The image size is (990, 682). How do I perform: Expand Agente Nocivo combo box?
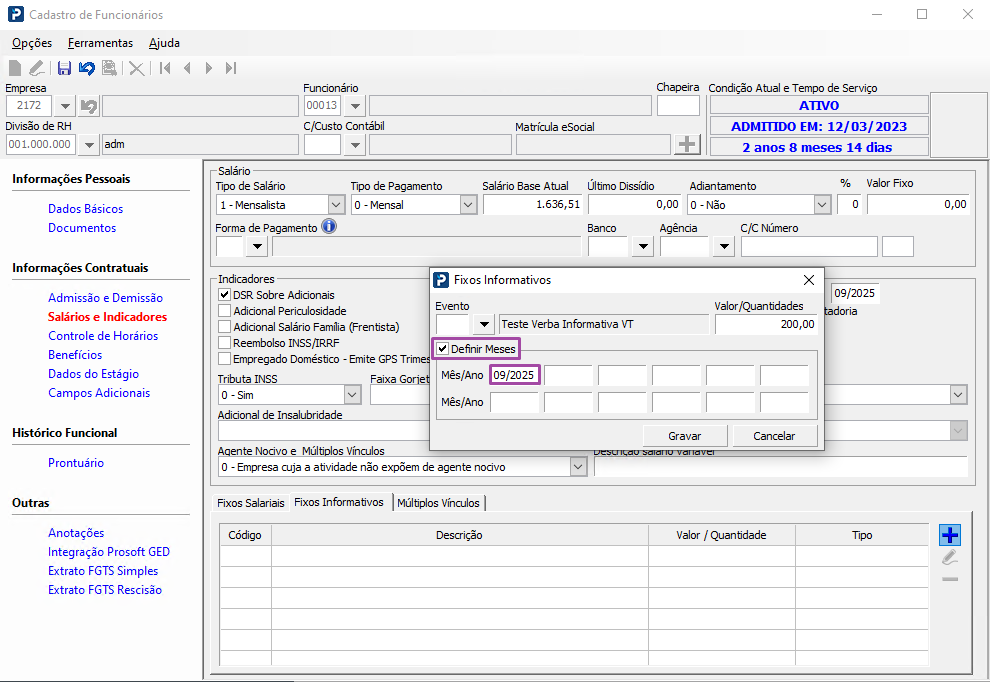coord(578,467)
